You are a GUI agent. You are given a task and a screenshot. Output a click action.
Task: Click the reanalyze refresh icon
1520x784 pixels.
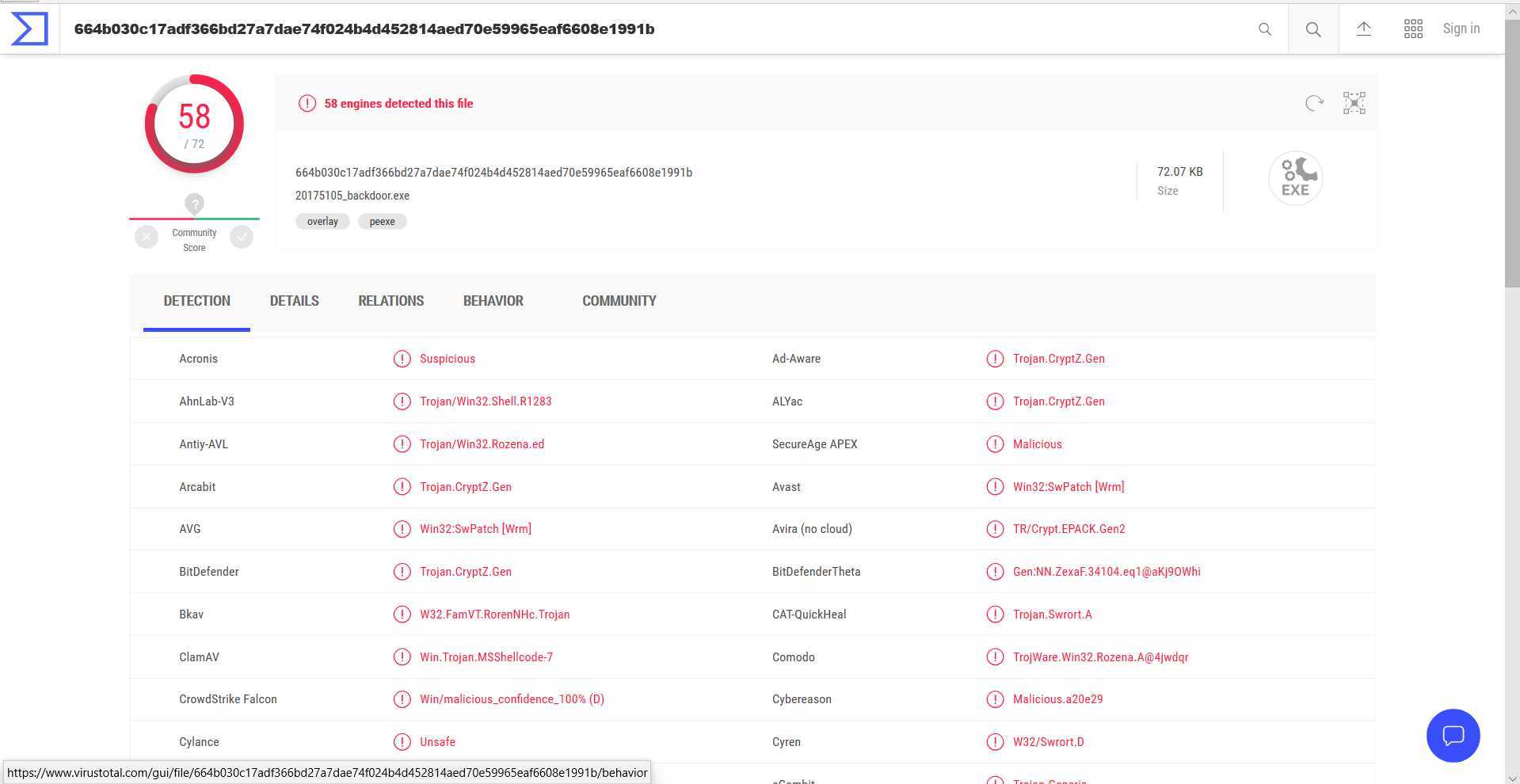1314,103
